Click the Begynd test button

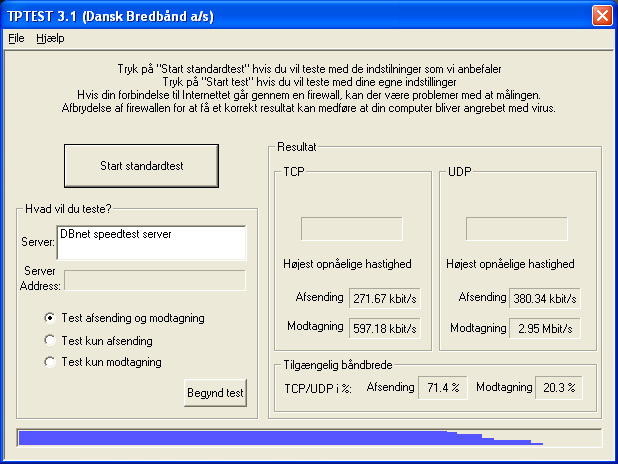tap(215, 393)
